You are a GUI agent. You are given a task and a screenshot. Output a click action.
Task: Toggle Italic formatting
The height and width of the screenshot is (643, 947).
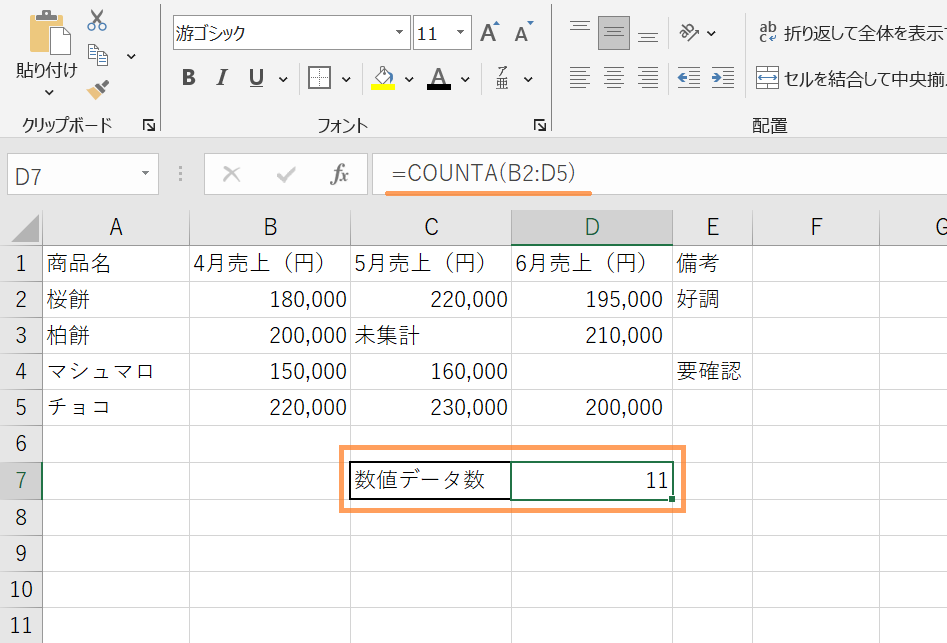click(x=222, y=78)
